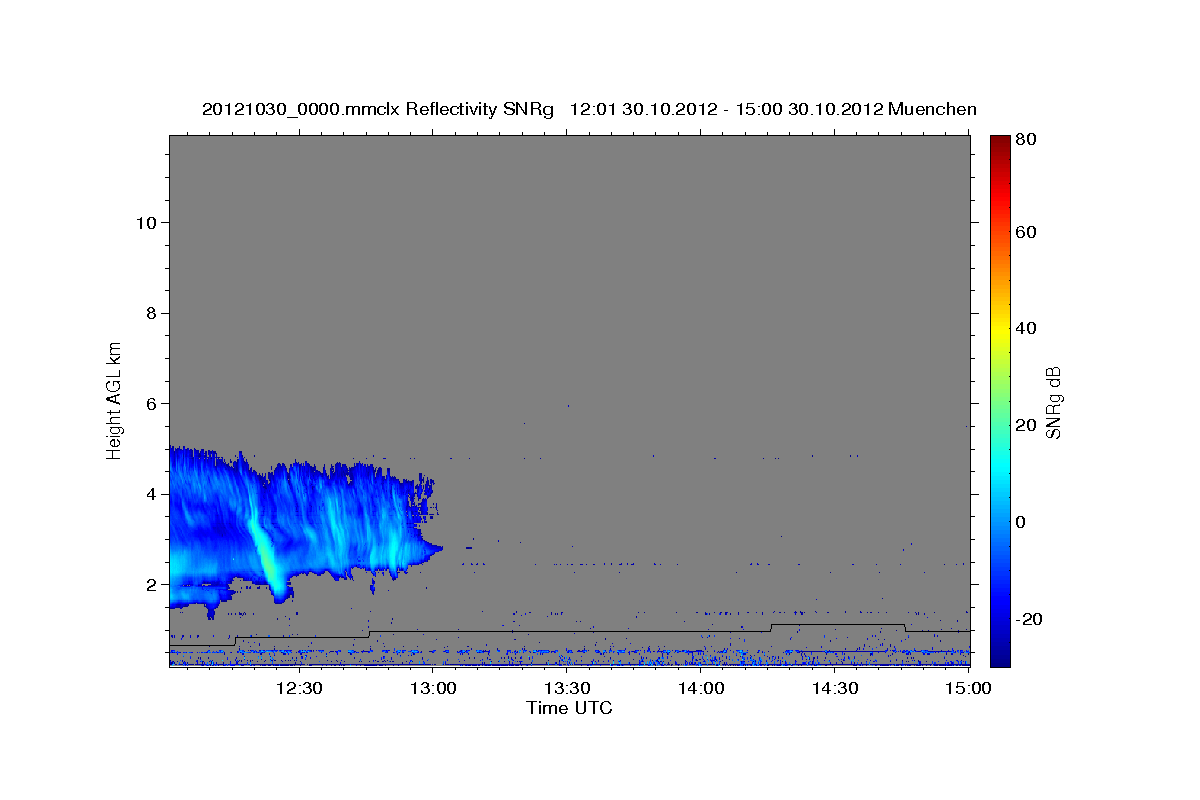Click the colorbar value 40
Image resolution: width=1200 pixels, height=800 pixels.
point(1027,328)
